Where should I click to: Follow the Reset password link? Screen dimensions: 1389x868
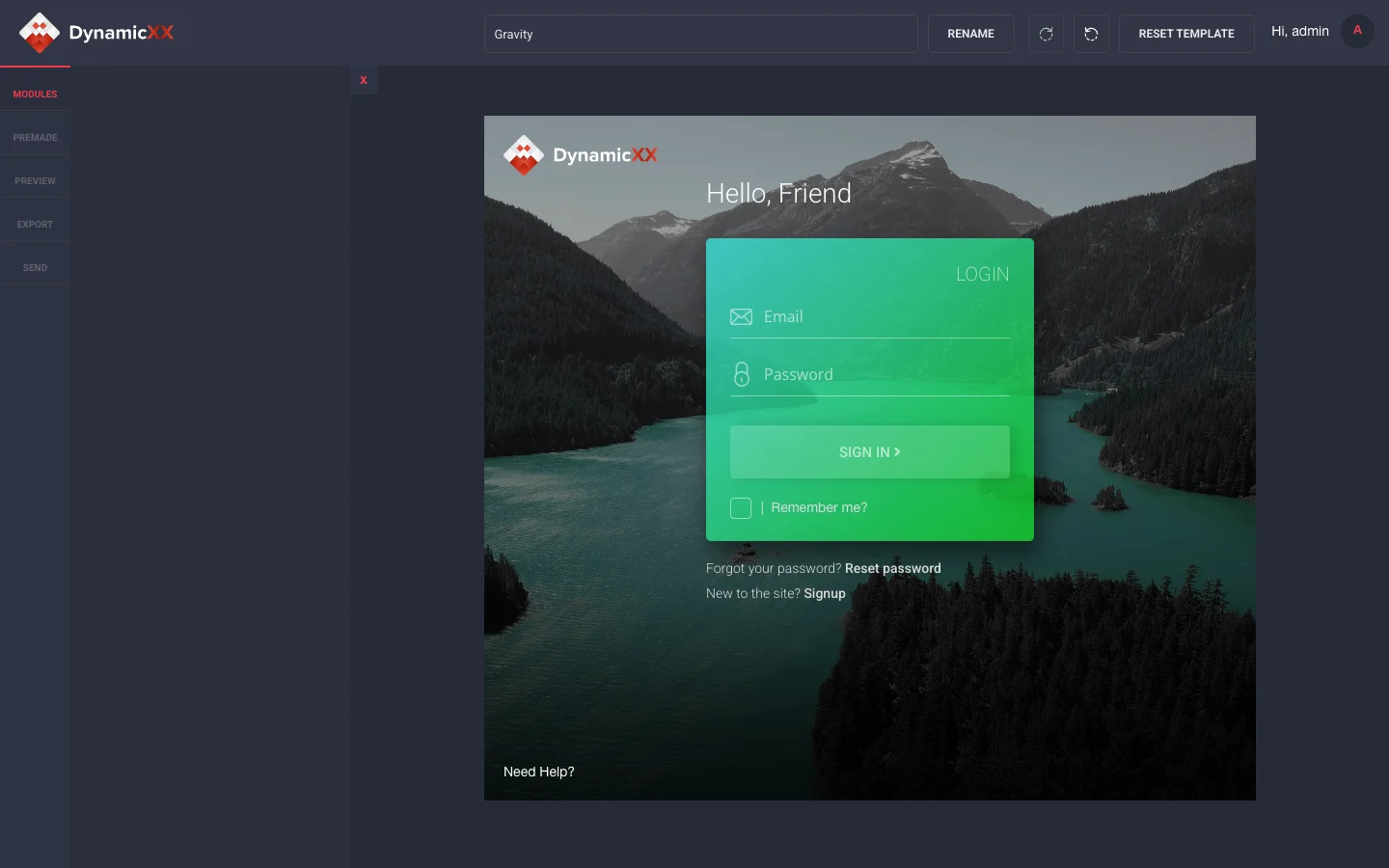click(893, 569)
